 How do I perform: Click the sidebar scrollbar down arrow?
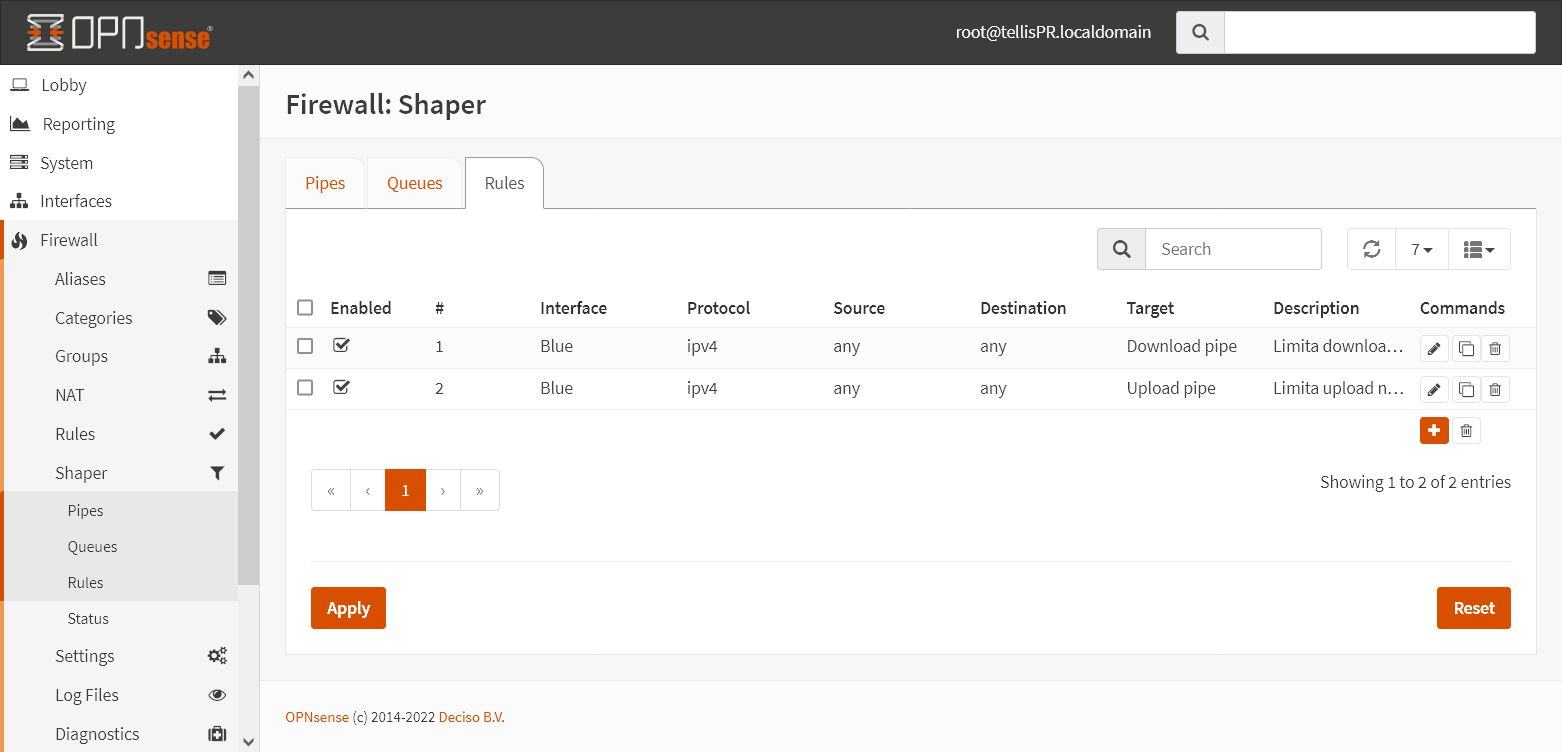coord(249,741)
